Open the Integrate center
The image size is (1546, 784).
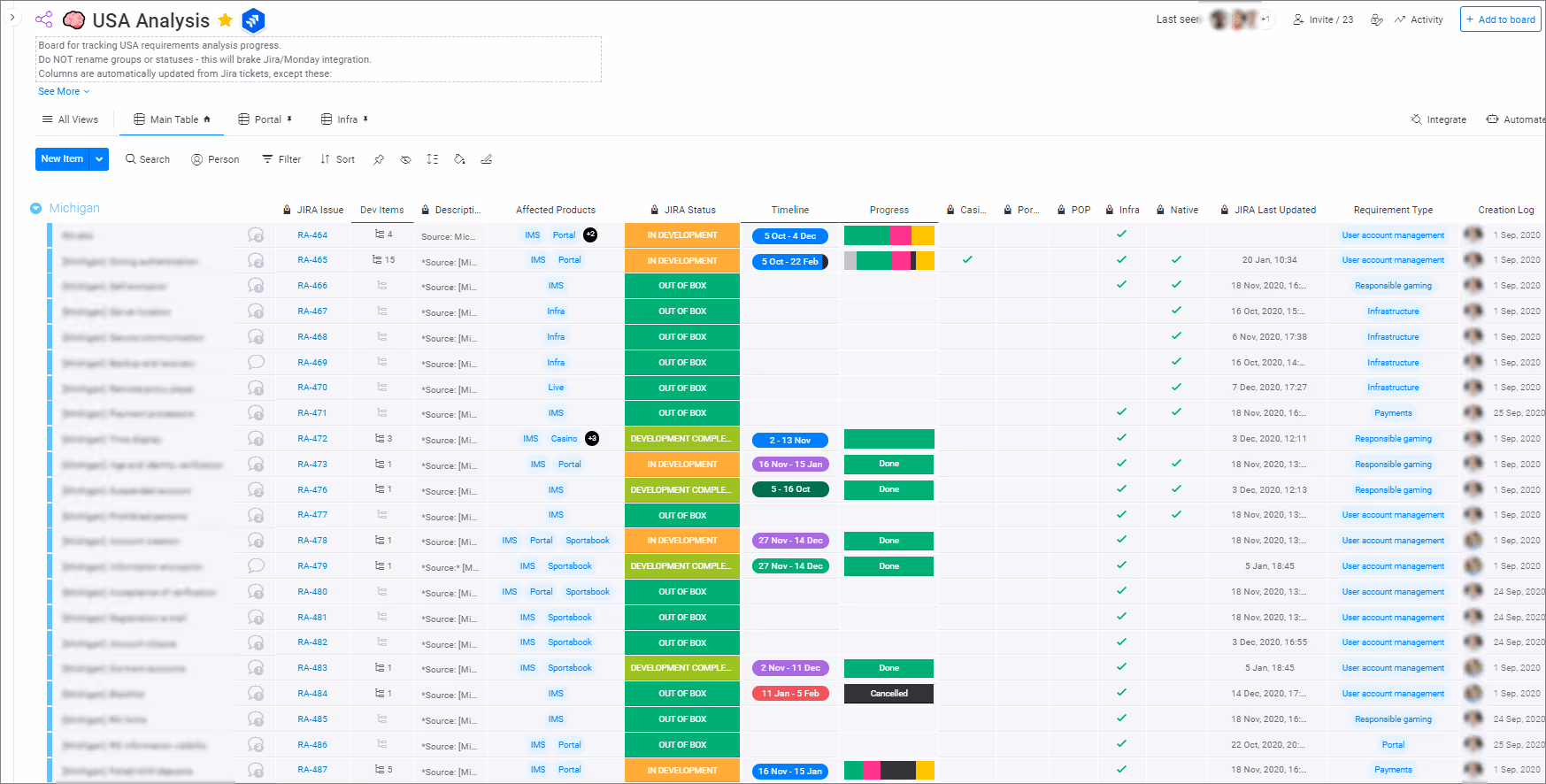(1439, 119)
